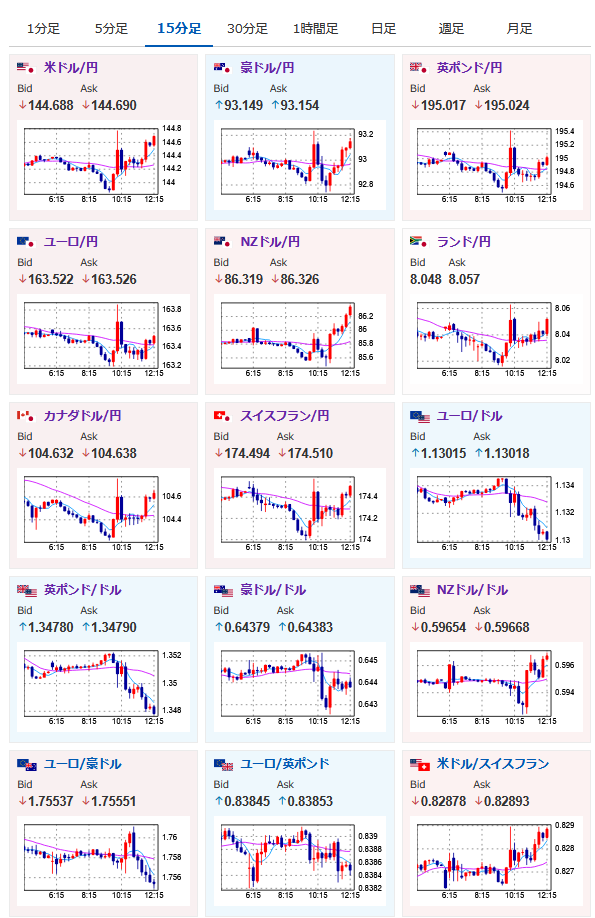Click the EU flag icon beside ユーロ/円
Viewport: 595px width, 918px height.
26,242
